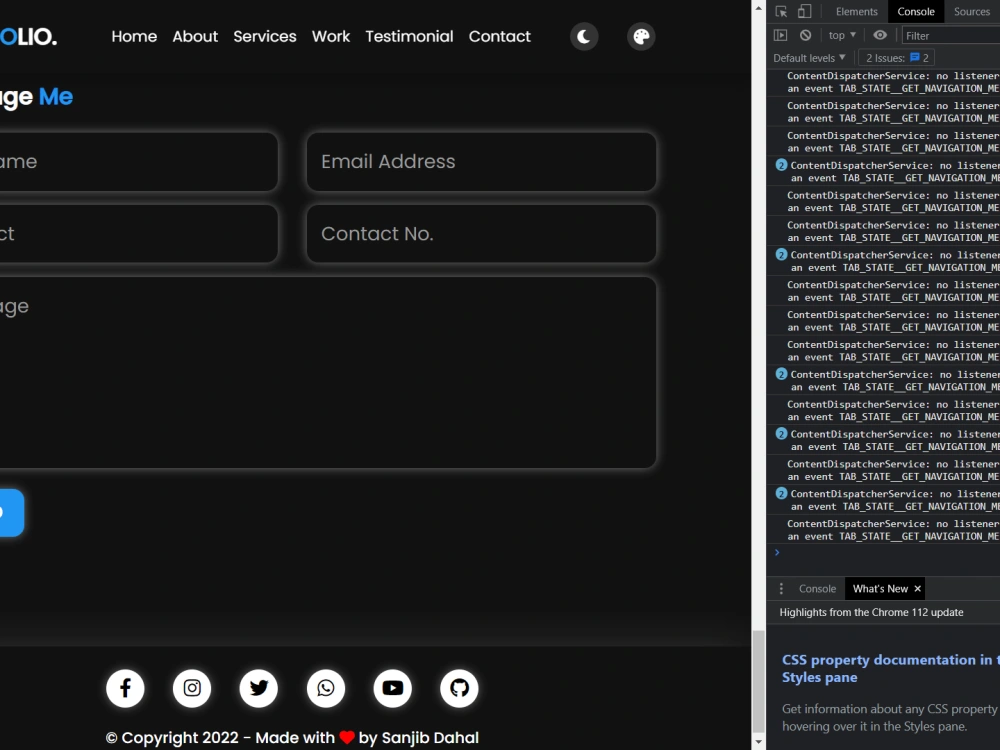Open the top JavaScript context dropdown
1000x750 pixels.
(x=842, y=36)
